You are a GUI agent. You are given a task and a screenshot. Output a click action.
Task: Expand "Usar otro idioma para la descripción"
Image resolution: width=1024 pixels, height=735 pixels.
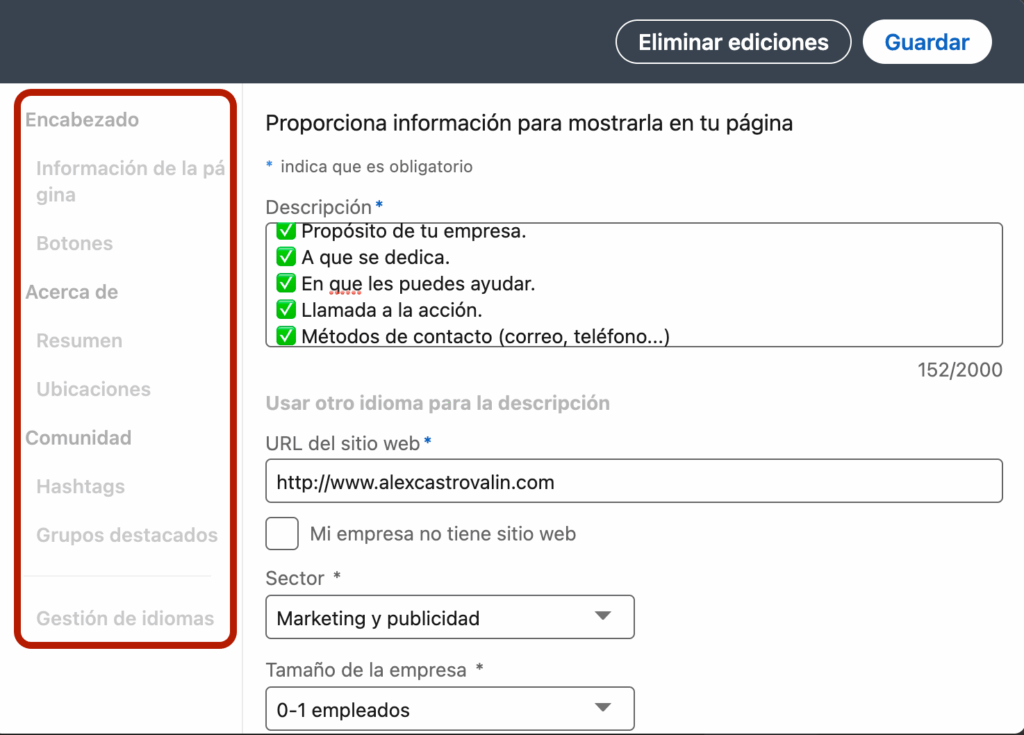pos(439,403)
